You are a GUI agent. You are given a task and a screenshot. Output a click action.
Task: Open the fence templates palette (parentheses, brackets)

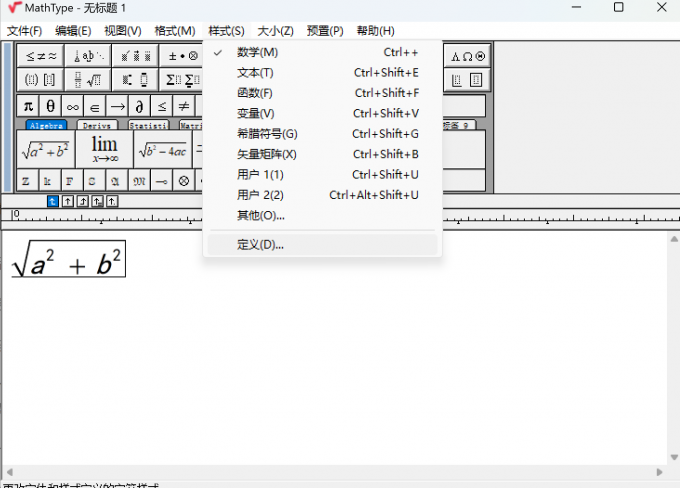point(41,80)
